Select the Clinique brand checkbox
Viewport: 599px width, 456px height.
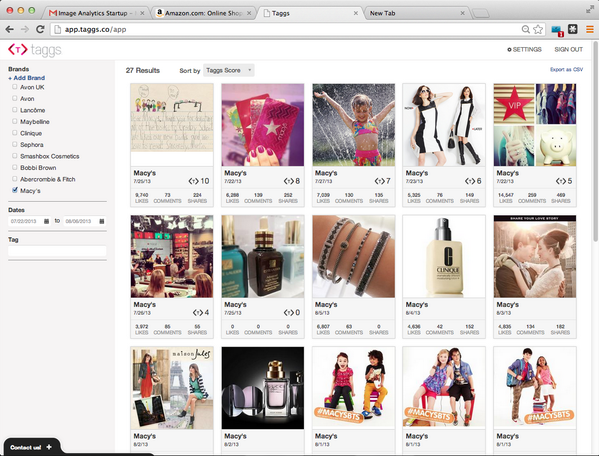15,133
